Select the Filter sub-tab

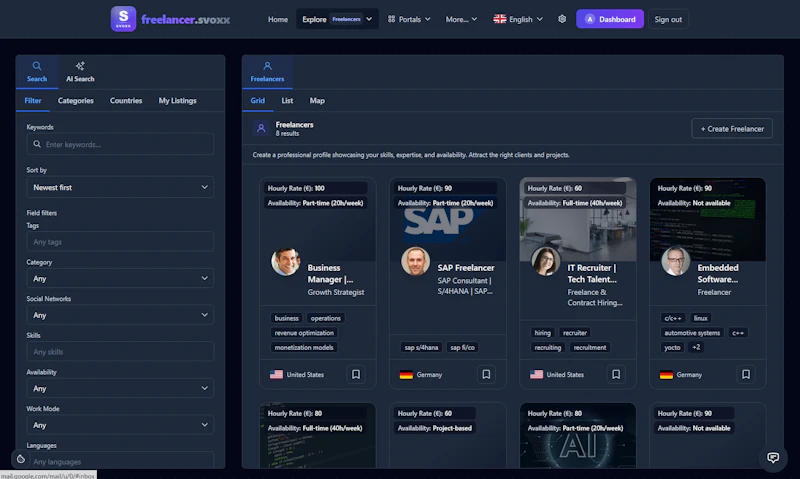point(33,100)
